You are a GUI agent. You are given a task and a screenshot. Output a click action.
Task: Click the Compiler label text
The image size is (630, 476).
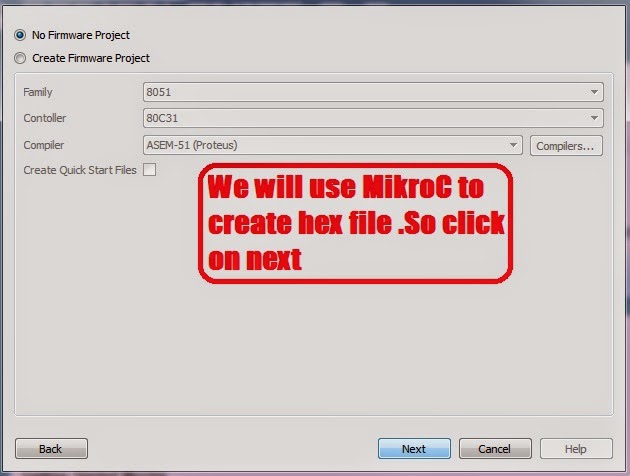click(x=43, y=145)
